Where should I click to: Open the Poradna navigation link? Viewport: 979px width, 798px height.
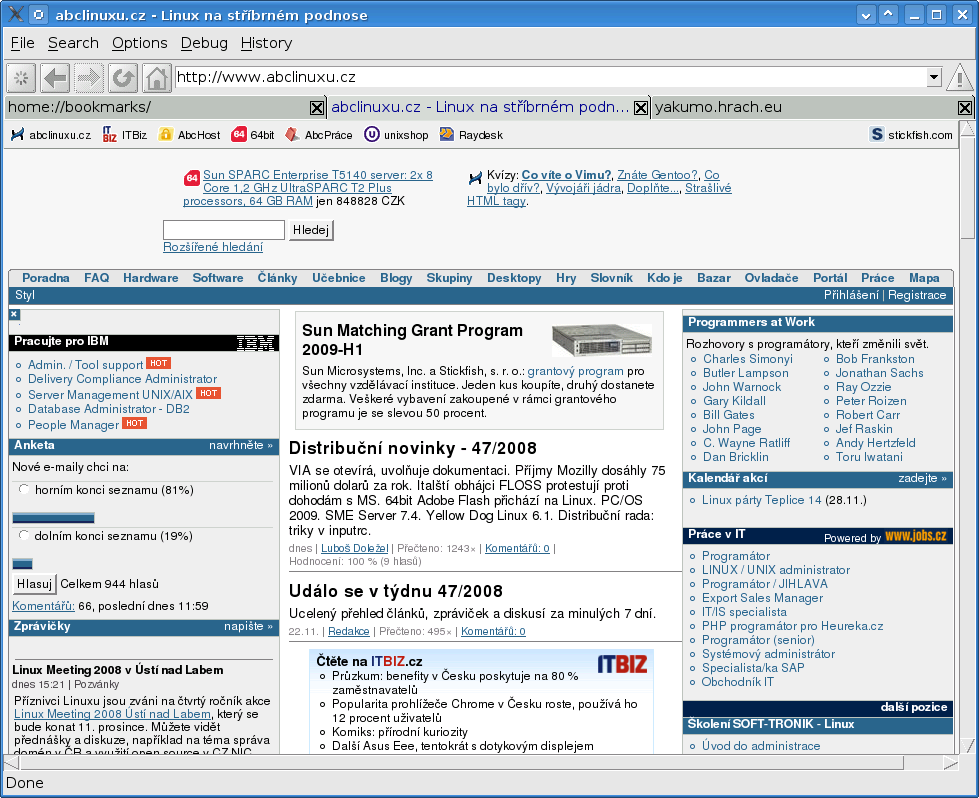pyautogui.click(x=46, y=278)
